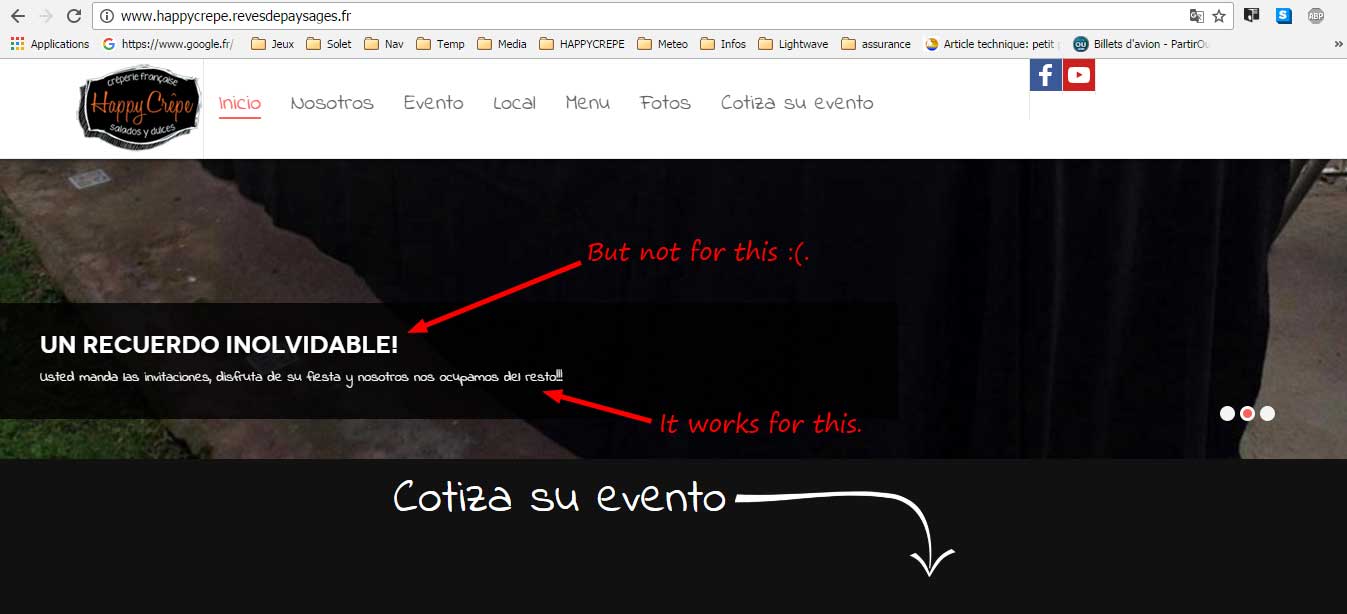Image resolution: width=1347 pixels, height=614 pixels.
Task: Open the HAPPYCREPE bookmarks folder
Action: coord(582,44)
